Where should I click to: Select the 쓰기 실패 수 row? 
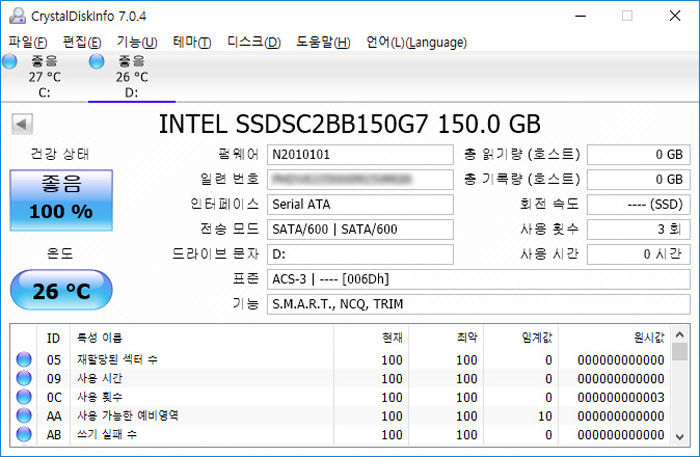click(x=341, y=434)
